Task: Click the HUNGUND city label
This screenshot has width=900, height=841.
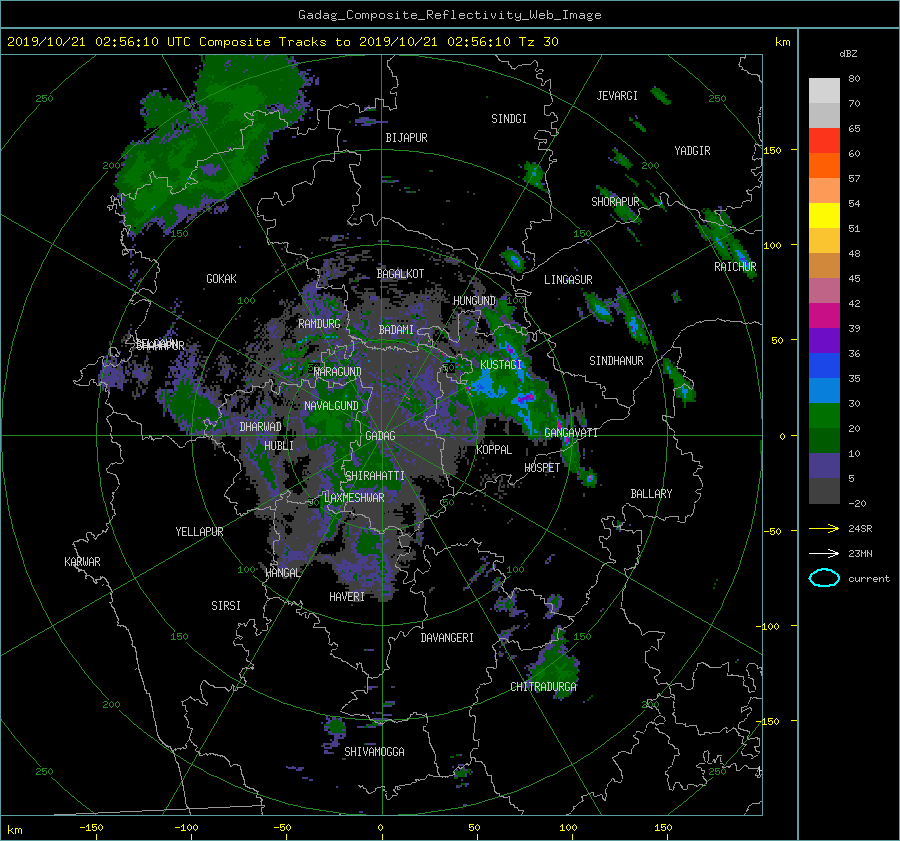Action: coord(474,301)
